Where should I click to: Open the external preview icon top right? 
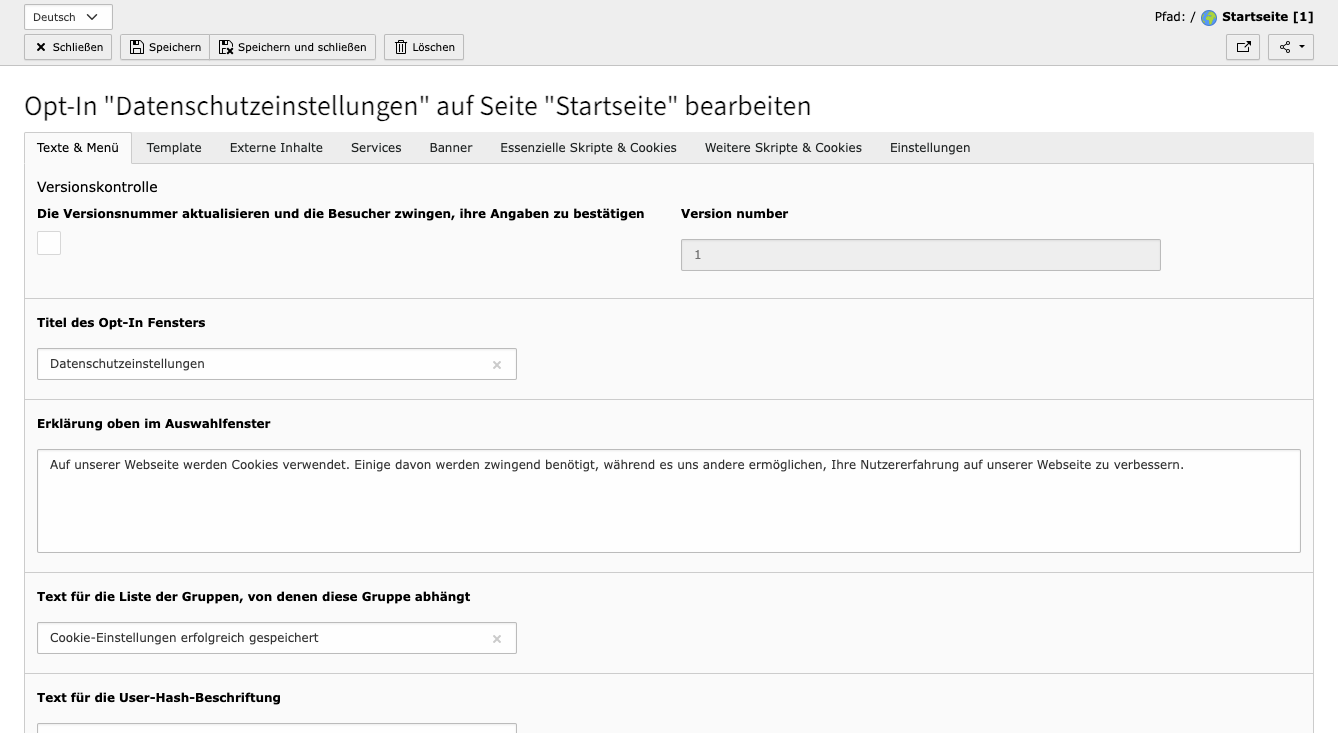click(1243, 47)
